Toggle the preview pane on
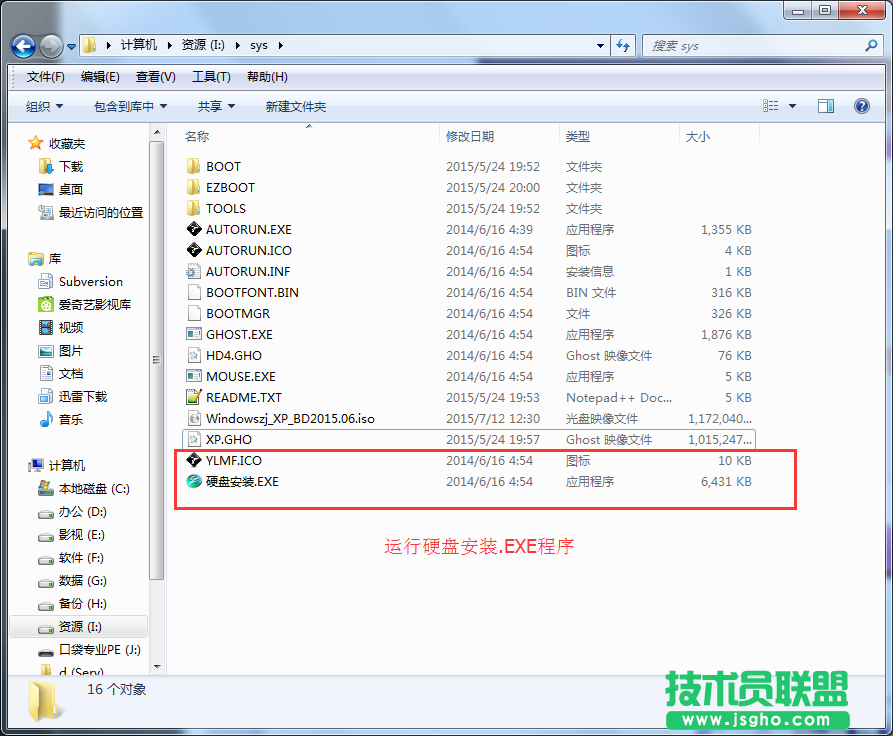The image size is (893, 736). pyautogui.click(x=824, y=106)
